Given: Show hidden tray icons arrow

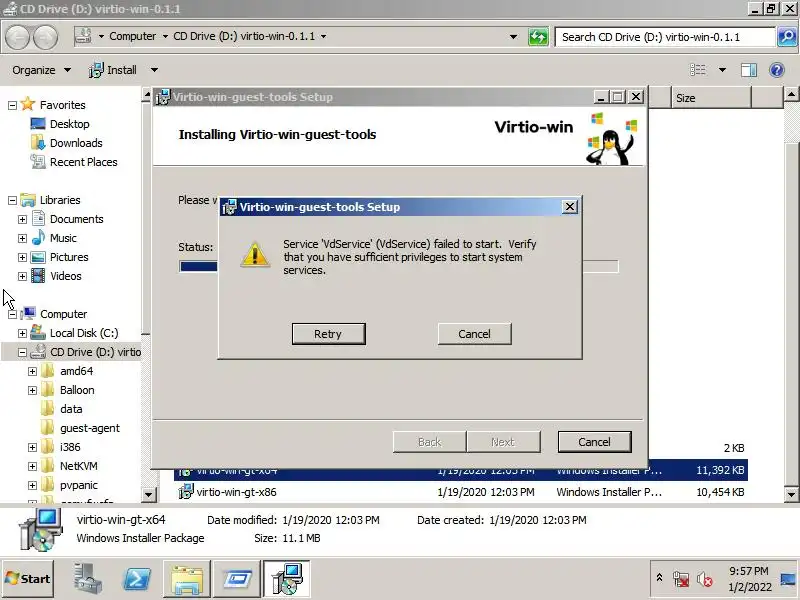Looking at the screenshot, I should point(659,578).
